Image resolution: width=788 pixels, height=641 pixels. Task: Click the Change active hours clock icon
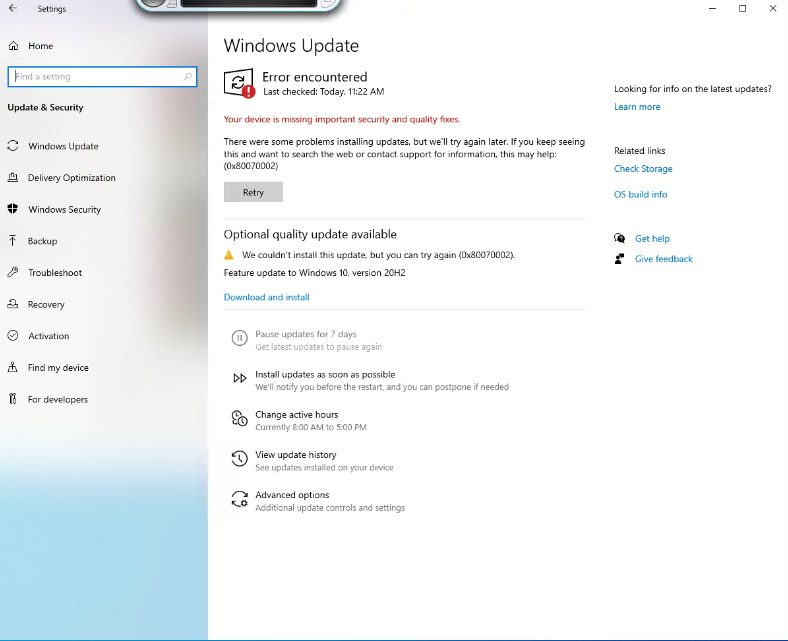point(239,418)
